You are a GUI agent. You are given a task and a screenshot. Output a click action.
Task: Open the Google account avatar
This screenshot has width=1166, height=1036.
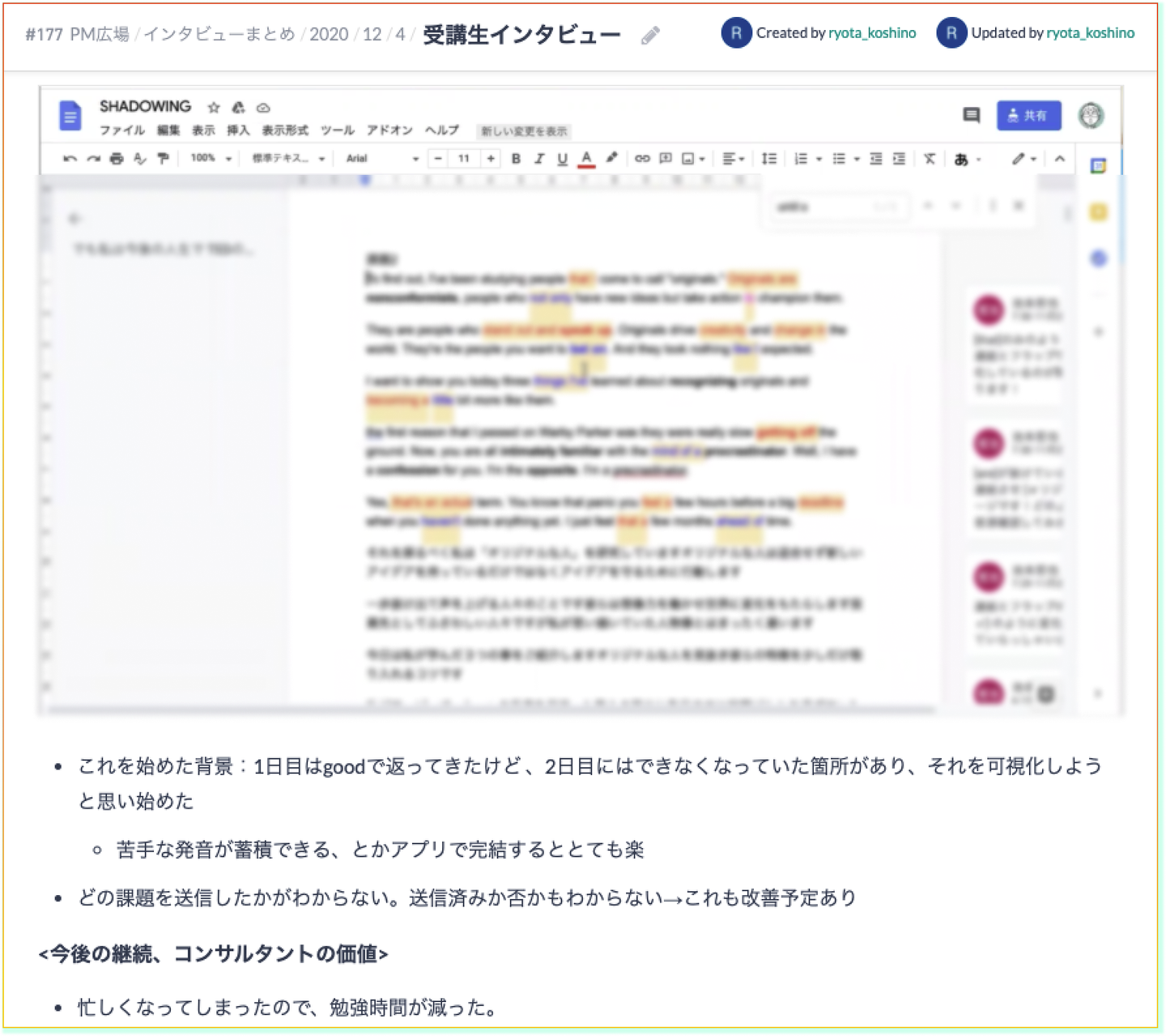[x=1092, y=116]
